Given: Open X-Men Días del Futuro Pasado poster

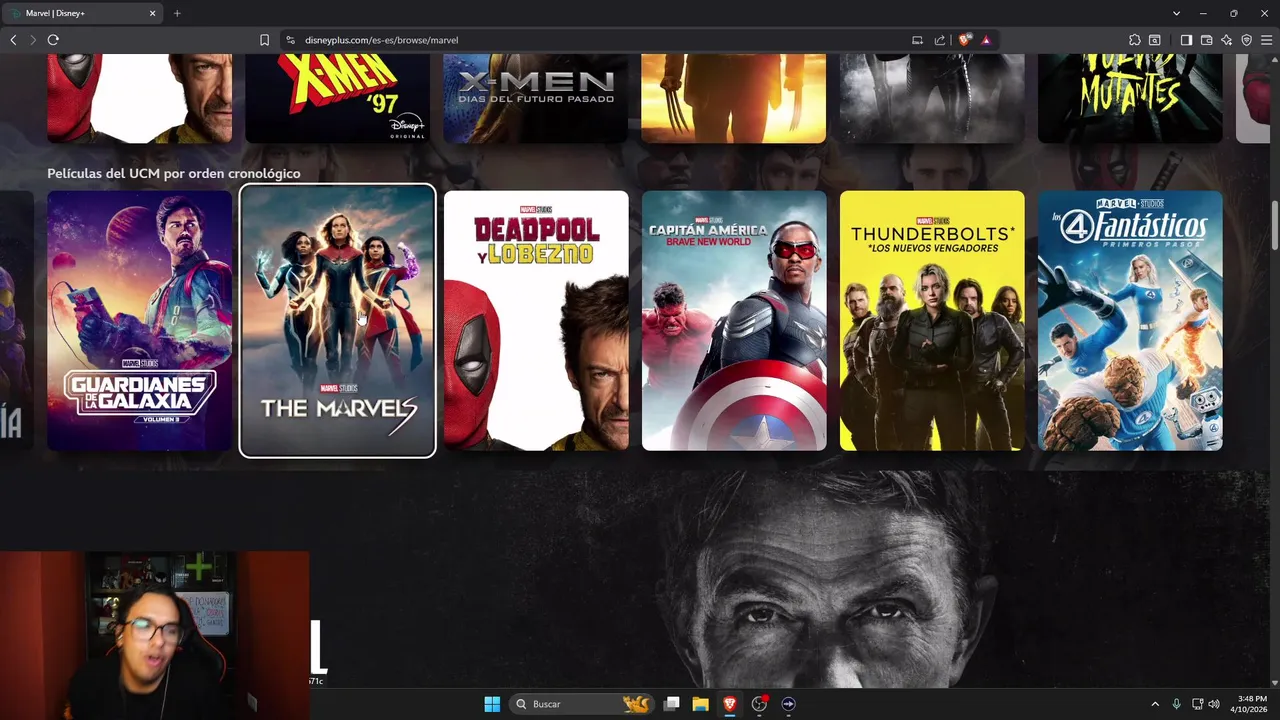Looking at the screenshot, I should coord(536,98).
